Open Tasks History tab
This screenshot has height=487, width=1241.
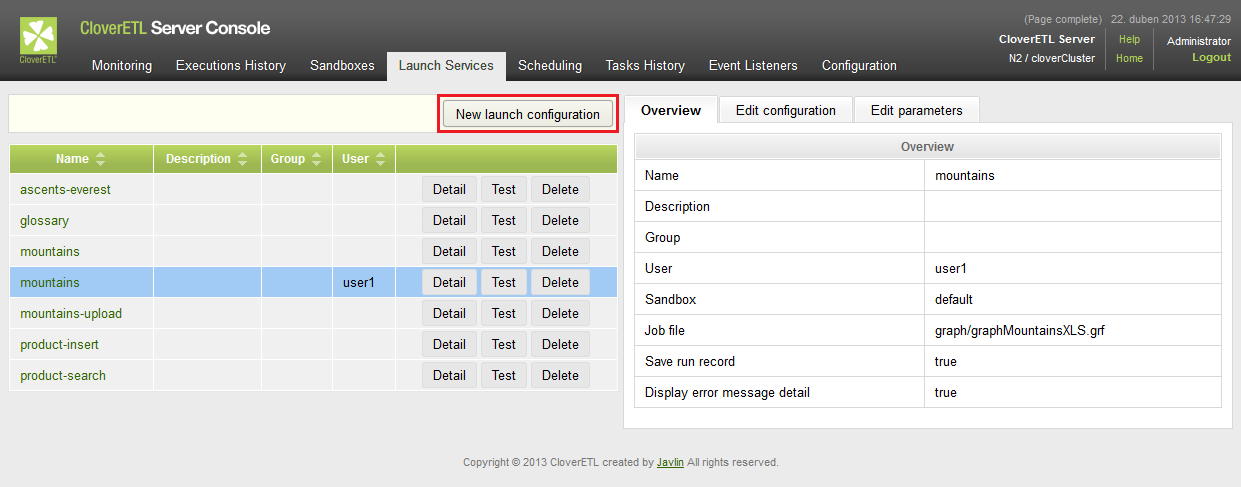pyautogui.click(x=645, y=66)
